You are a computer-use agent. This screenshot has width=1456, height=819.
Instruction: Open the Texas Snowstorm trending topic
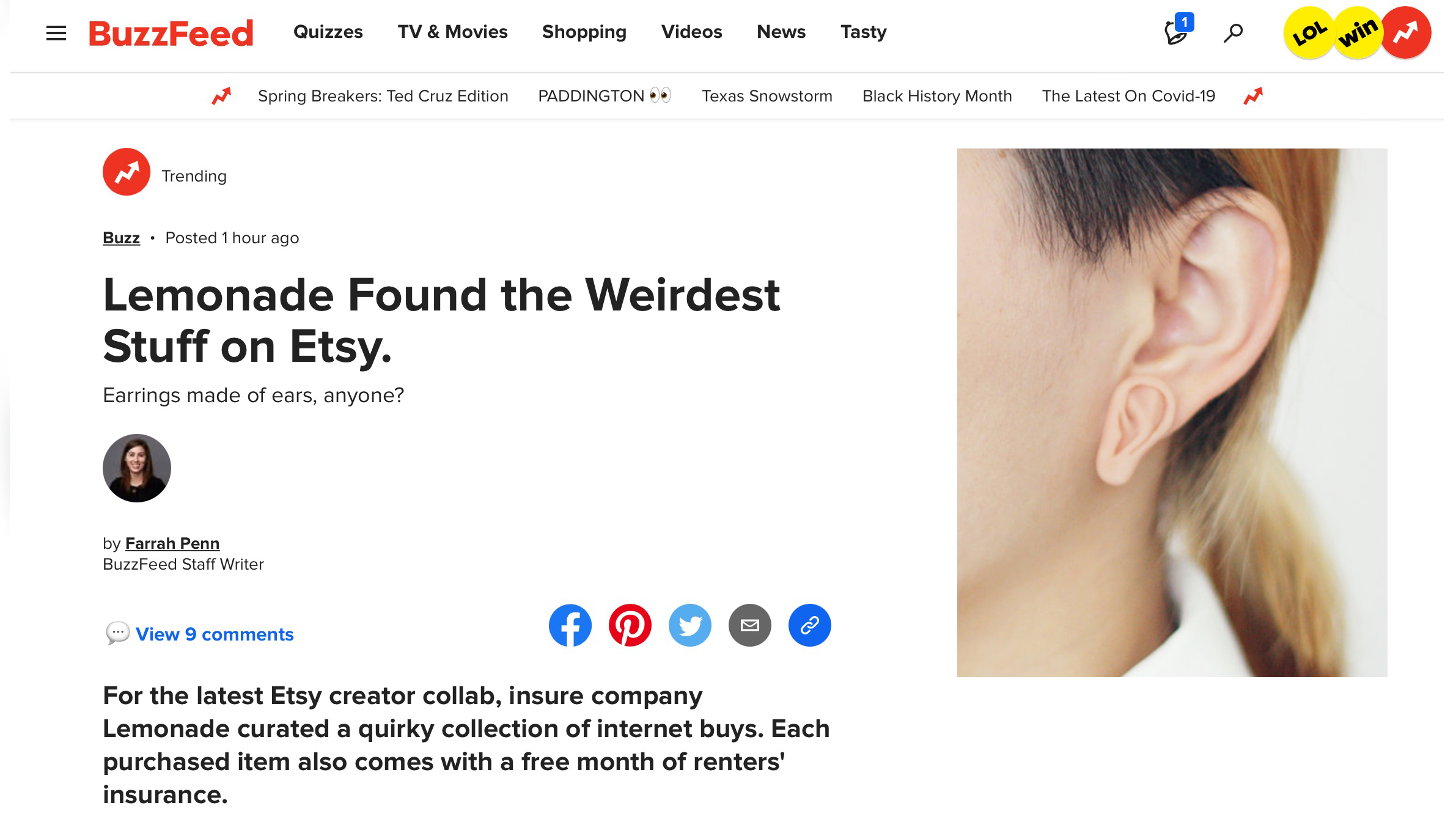click(767, 96)
